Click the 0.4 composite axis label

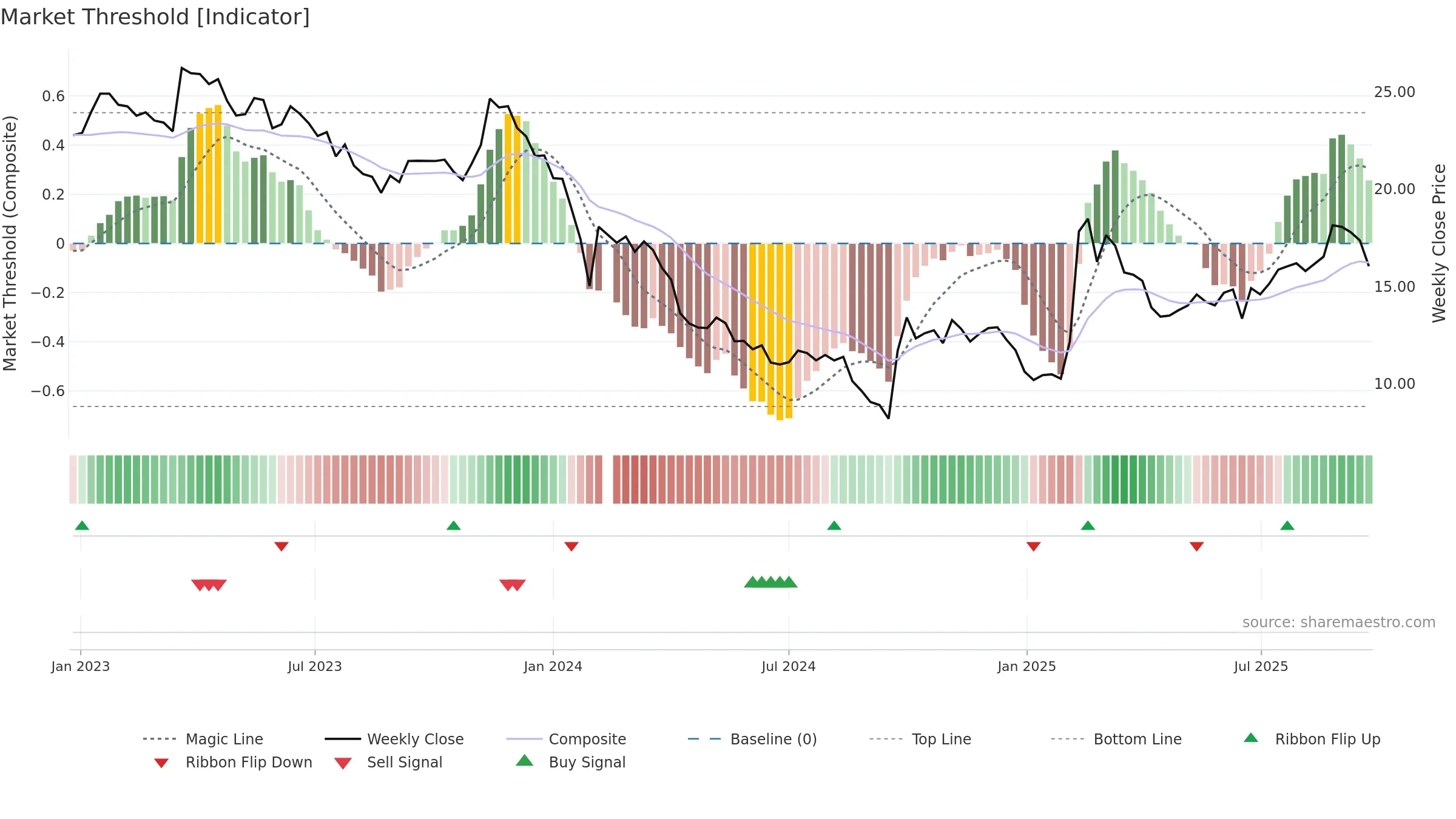pyautogui.click(x=53, y=146)
